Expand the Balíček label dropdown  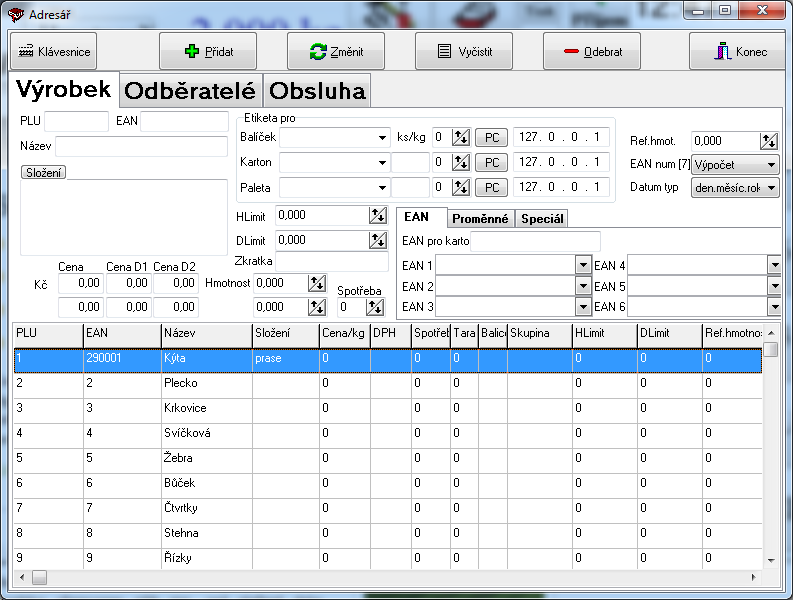(x=383, y=138)
